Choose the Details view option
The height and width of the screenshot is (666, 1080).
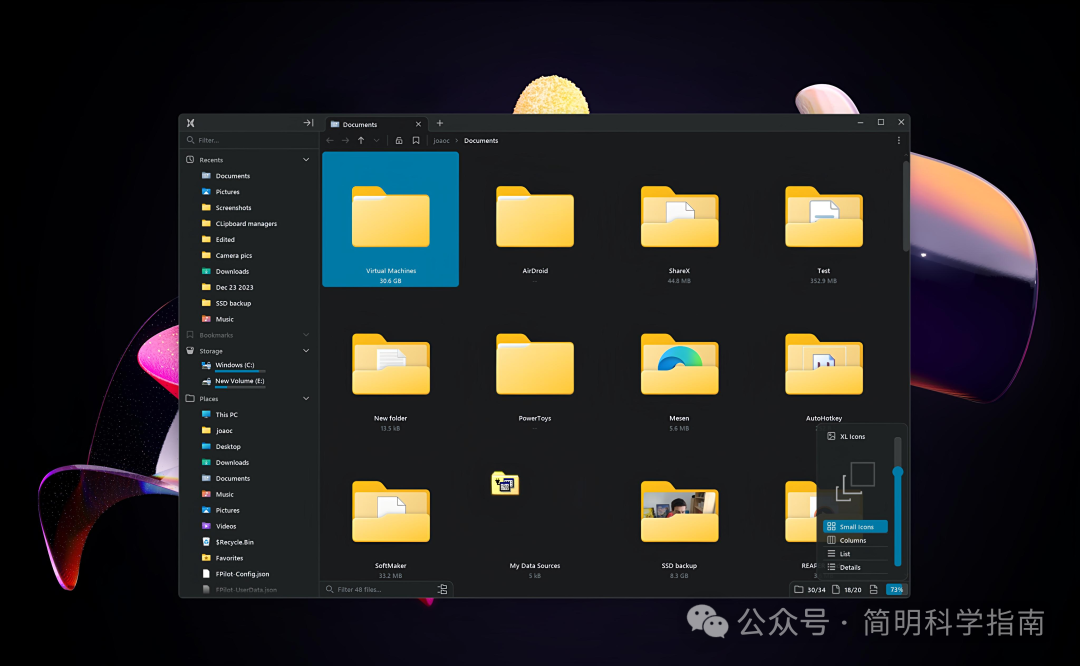[x=849, y=567]
